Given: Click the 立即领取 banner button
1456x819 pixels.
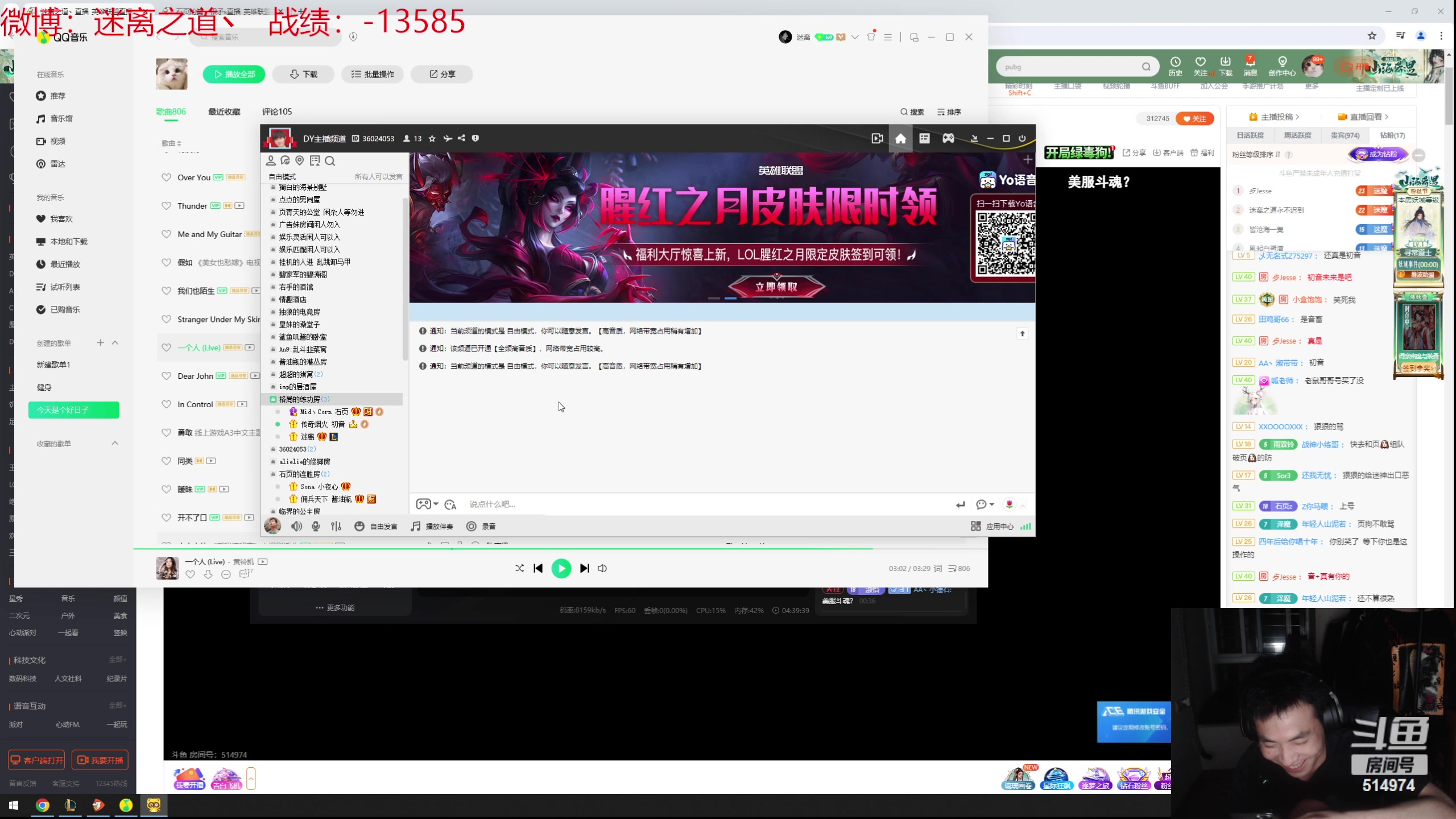Looking at the screenshot, I should [776, 287].
